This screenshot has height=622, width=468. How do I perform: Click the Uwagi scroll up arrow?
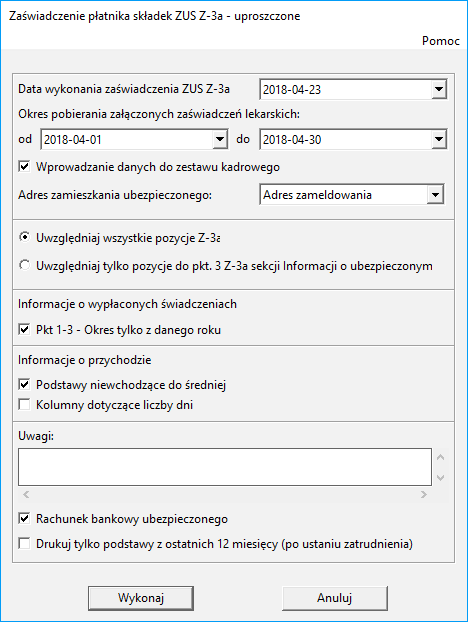440,457
